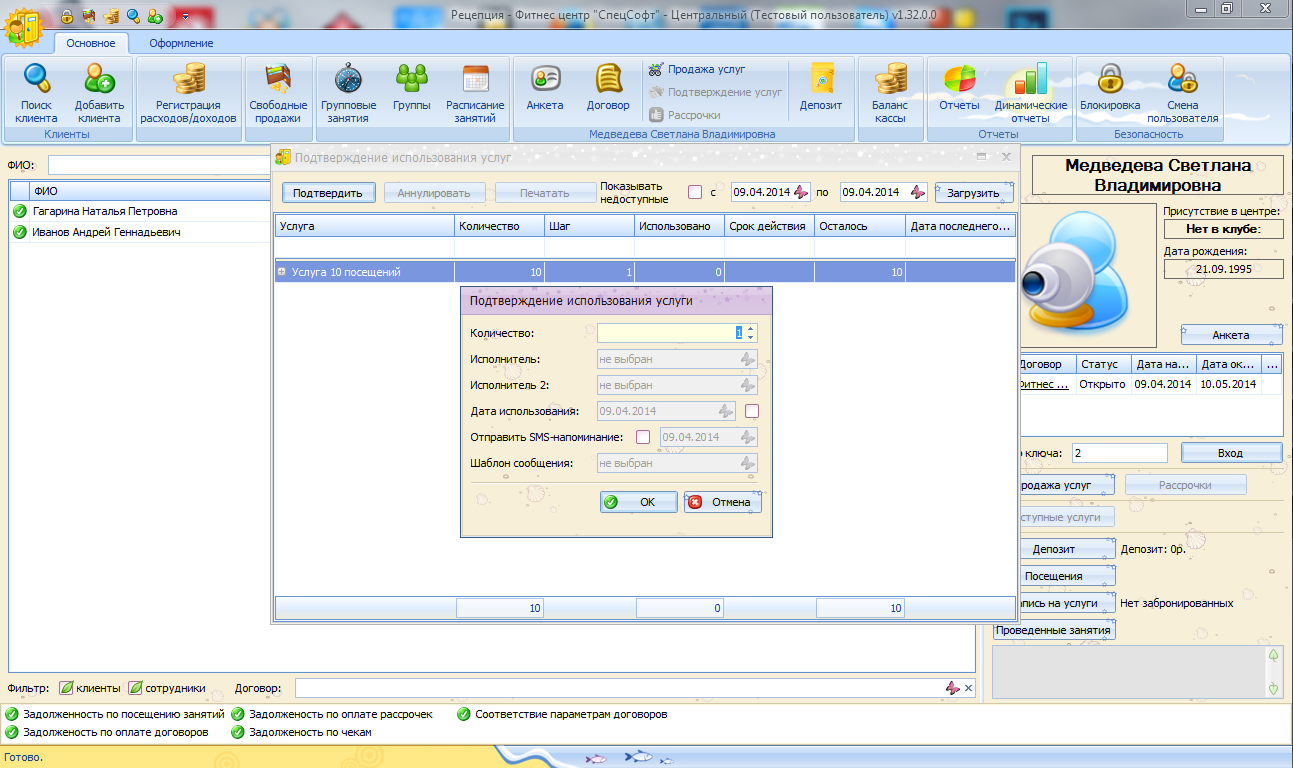Screen dimensions: 1293x768
Task: Tick the checkbox beside Дата использования
Action: coord(751,411)
